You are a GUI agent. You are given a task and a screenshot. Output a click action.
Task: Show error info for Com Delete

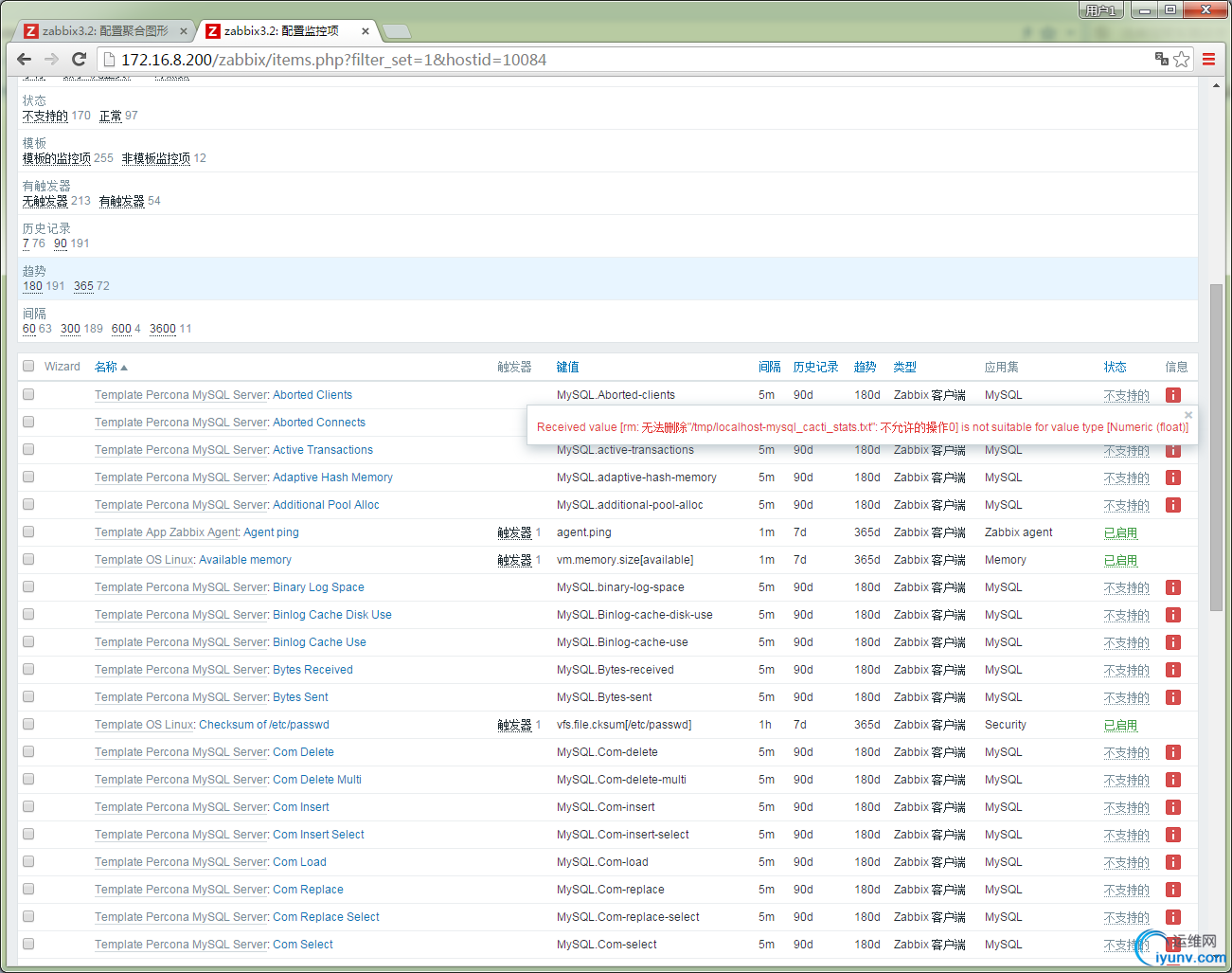pos(1173,752)
